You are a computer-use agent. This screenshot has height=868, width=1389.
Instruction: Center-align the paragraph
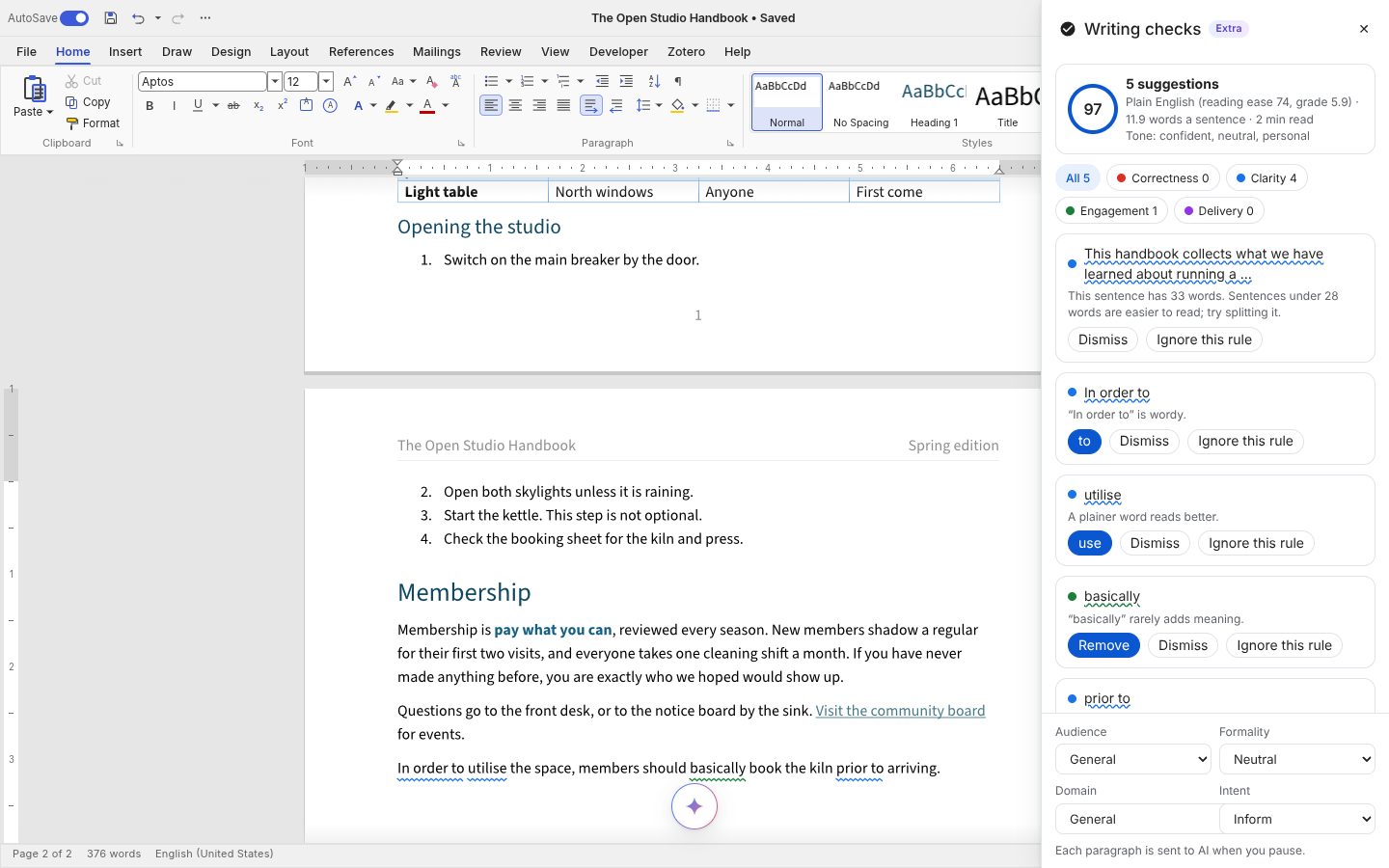(x=515, y=106)
